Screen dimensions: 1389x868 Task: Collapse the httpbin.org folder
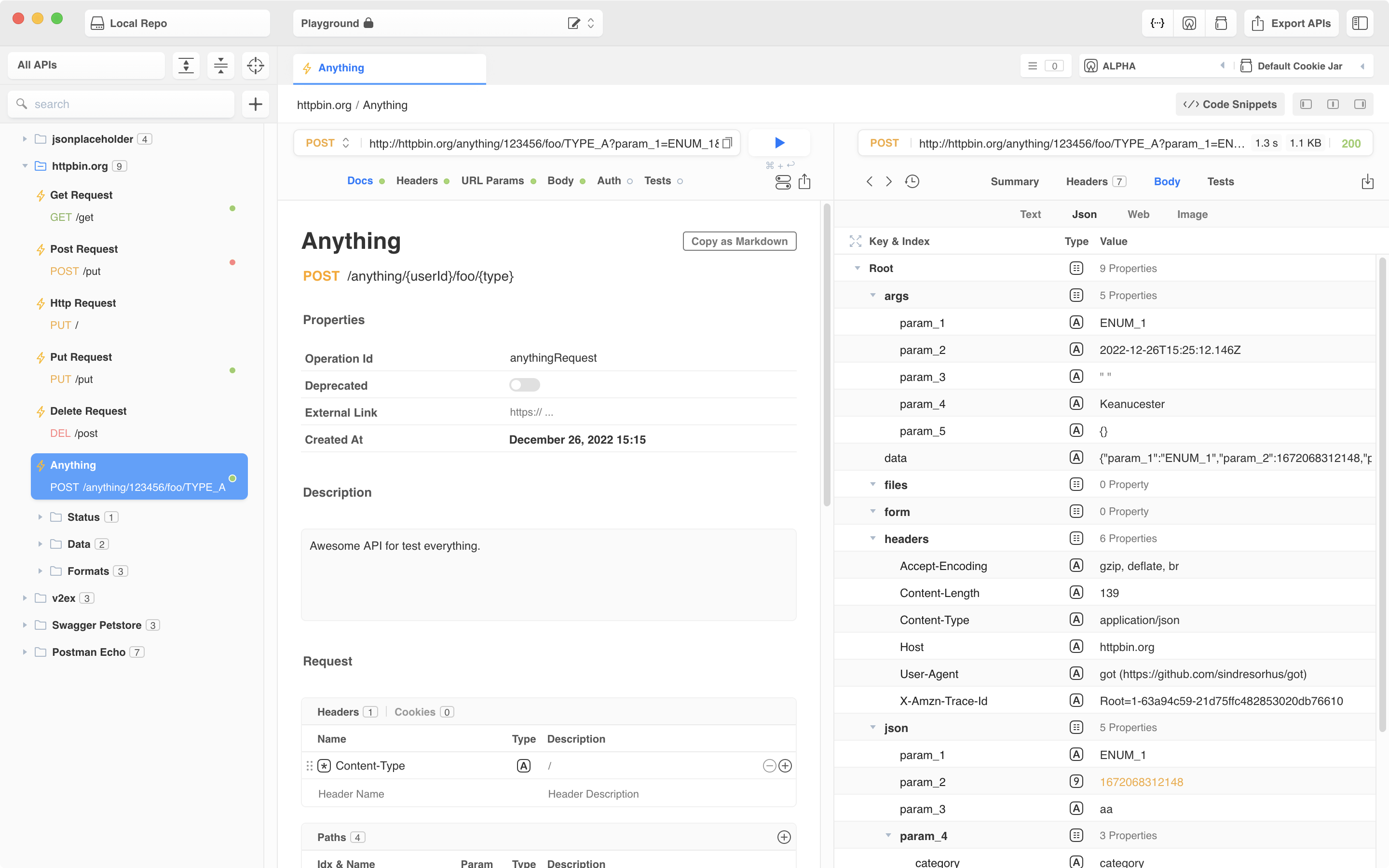coord(25,166)
